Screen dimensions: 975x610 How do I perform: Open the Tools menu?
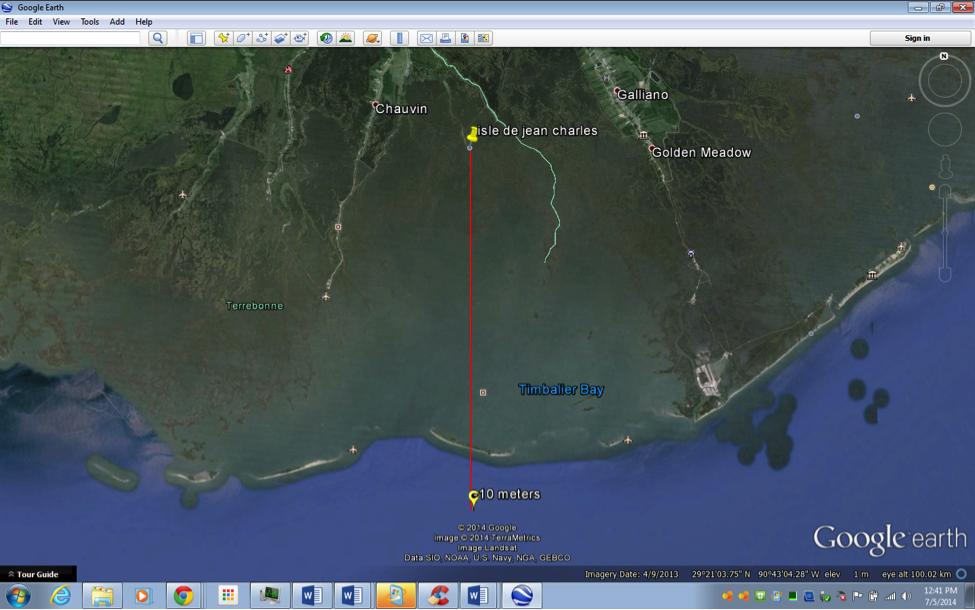click(x=89, y=21)
